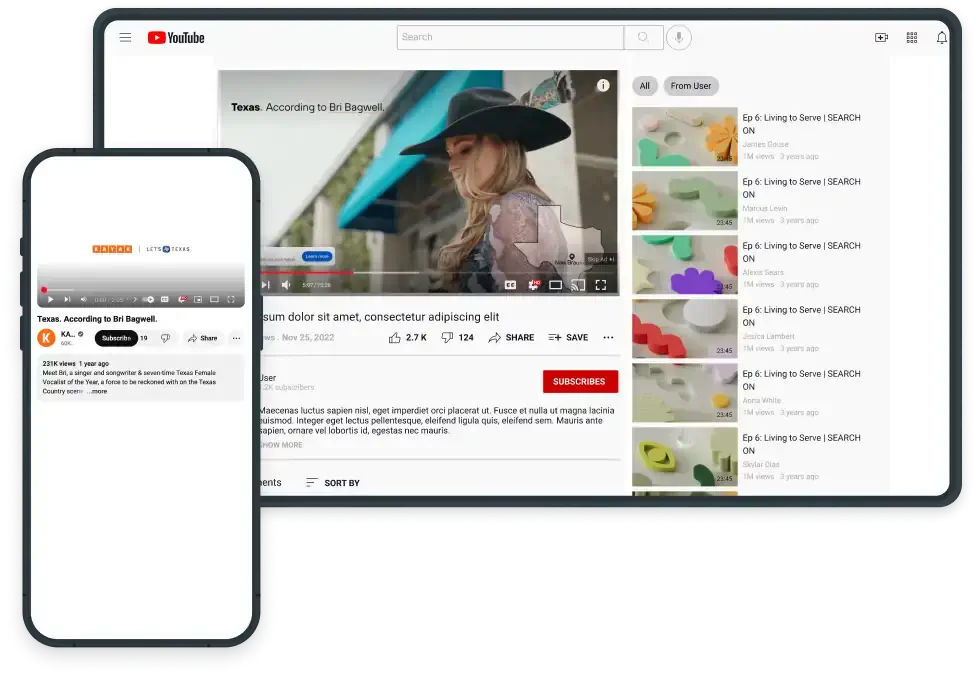Toggle theater mode on tablet player
The height and width of the screenshot is (675, 976).
[556, 285]
